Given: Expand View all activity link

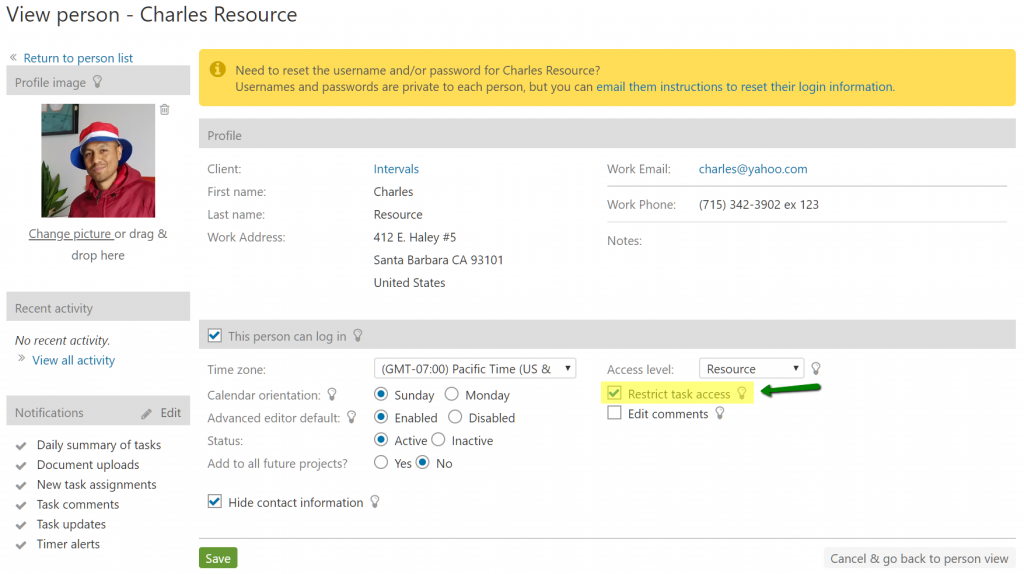Looking at the screenshot, I should 73,360.
